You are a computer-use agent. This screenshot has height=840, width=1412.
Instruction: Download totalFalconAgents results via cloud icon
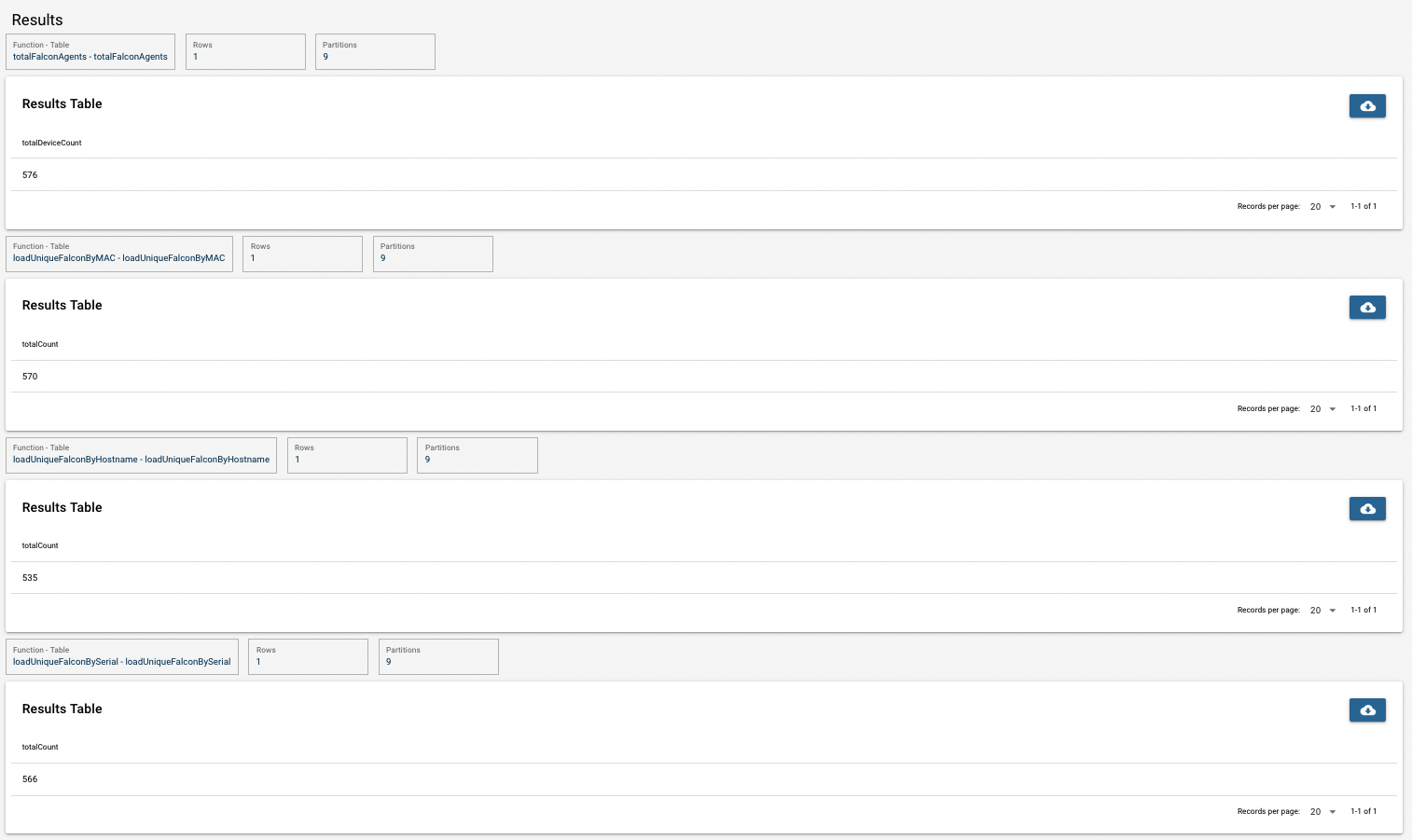[1367, 105]
